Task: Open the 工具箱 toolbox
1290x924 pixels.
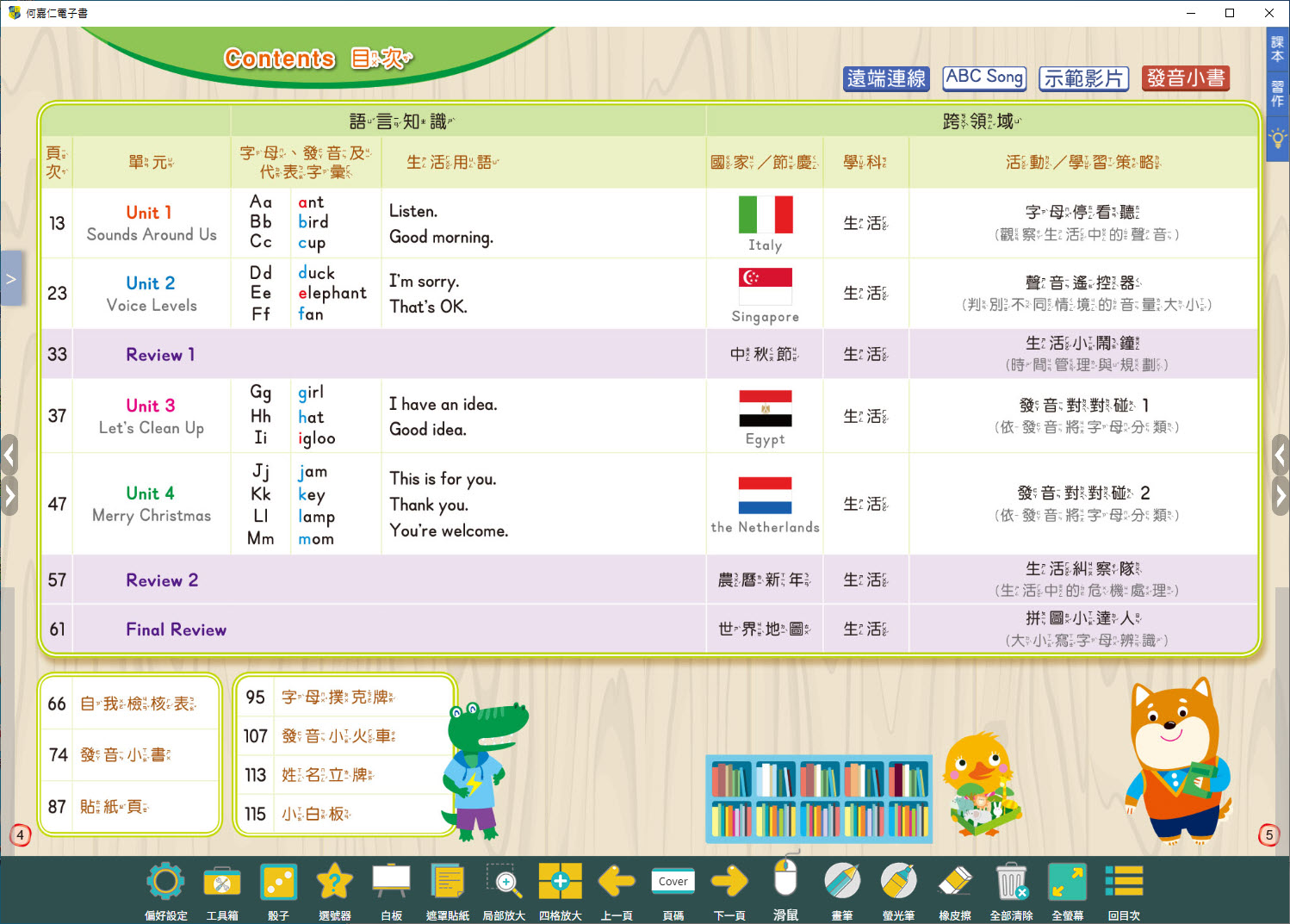Action: (x=222, y=882)
